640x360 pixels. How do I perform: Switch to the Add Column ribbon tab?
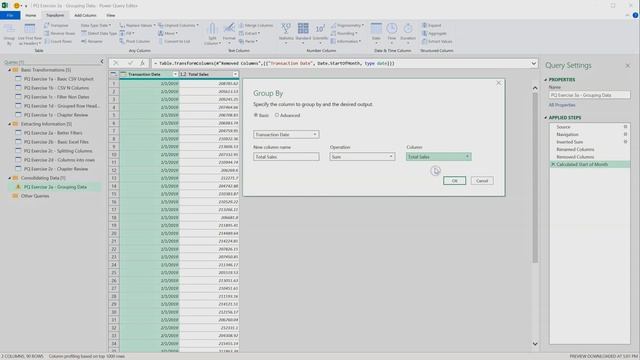coord(85,15)
